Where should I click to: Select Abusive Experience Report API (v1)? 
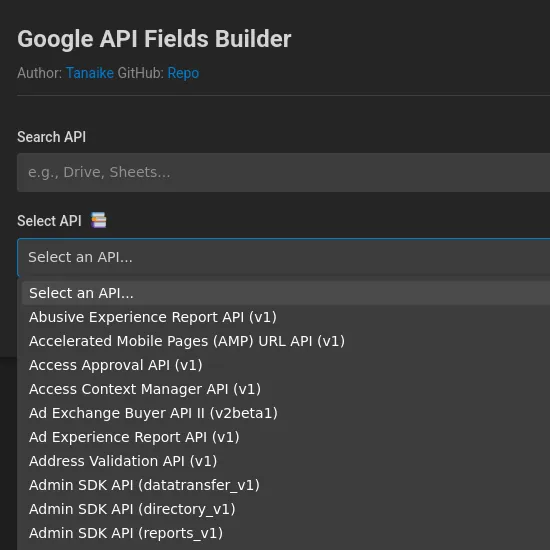coord(286,317)
